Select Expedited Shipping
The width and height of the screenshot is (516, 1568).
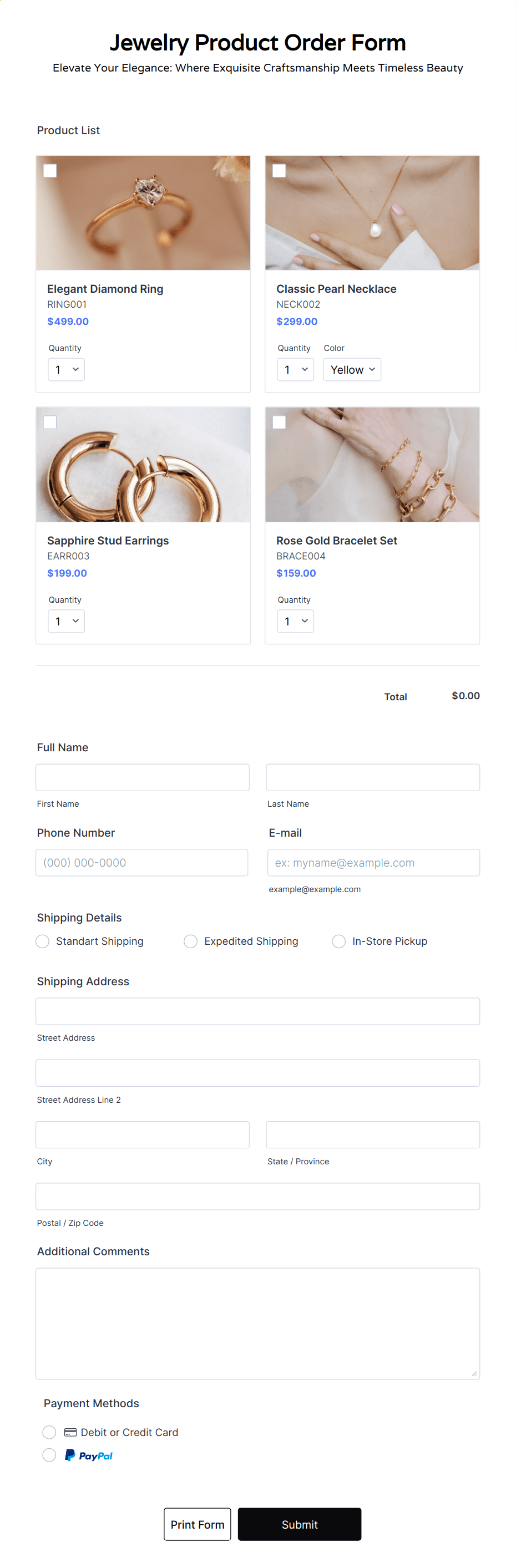coord(190,941)
